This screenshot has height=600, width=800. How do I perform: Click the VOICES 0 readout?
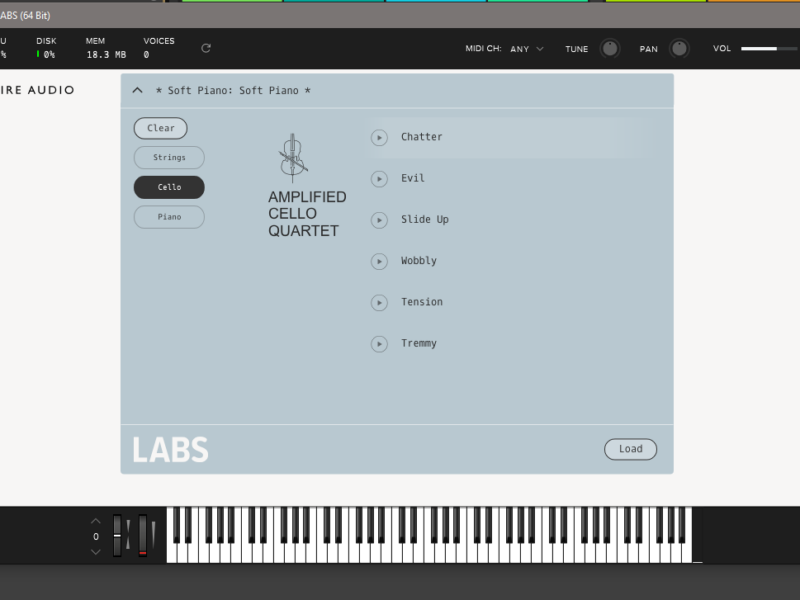coord(159,48)
